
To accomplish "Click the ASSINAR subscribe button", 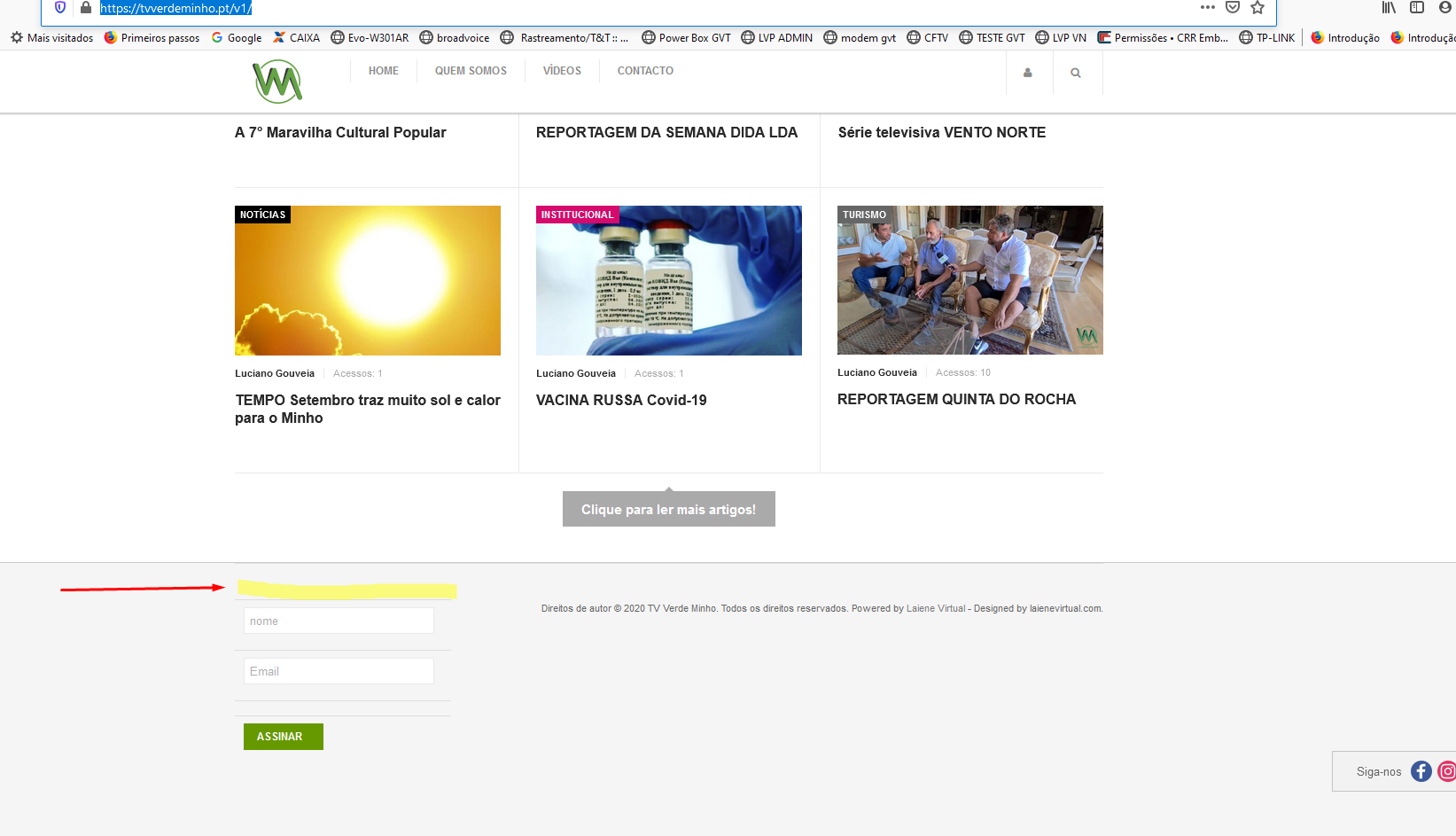I will (x=284, y=737).
